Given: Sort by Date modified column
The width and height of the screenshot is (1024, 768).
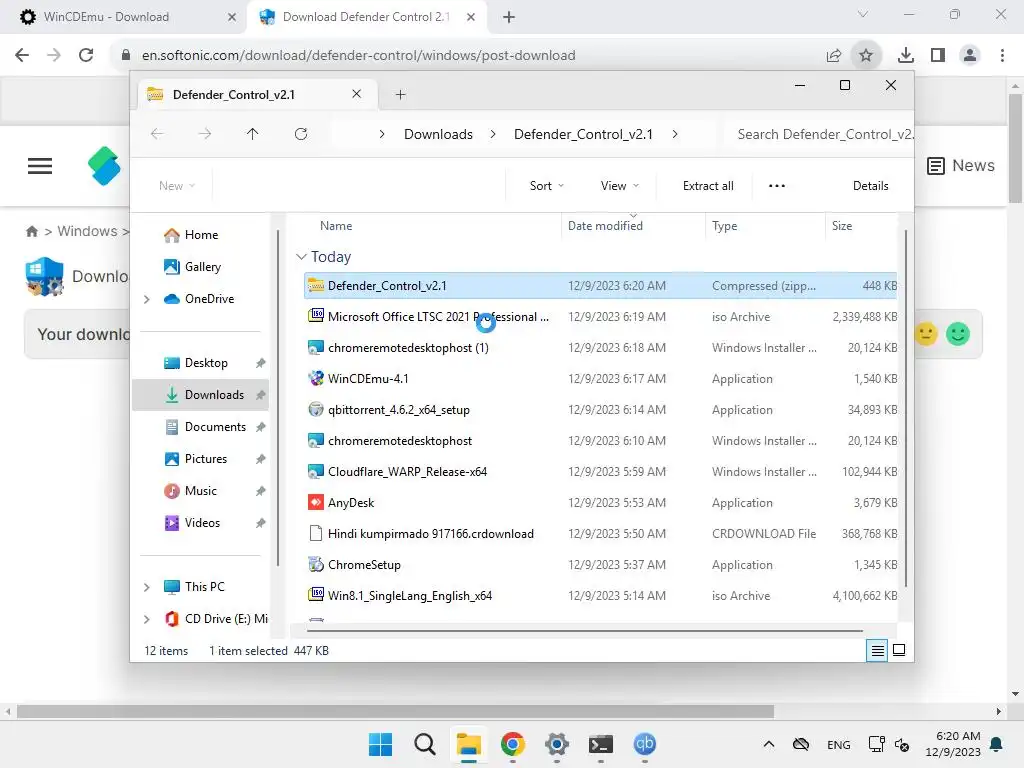Looking at the screenshot, I should click(x=632, y=226).
